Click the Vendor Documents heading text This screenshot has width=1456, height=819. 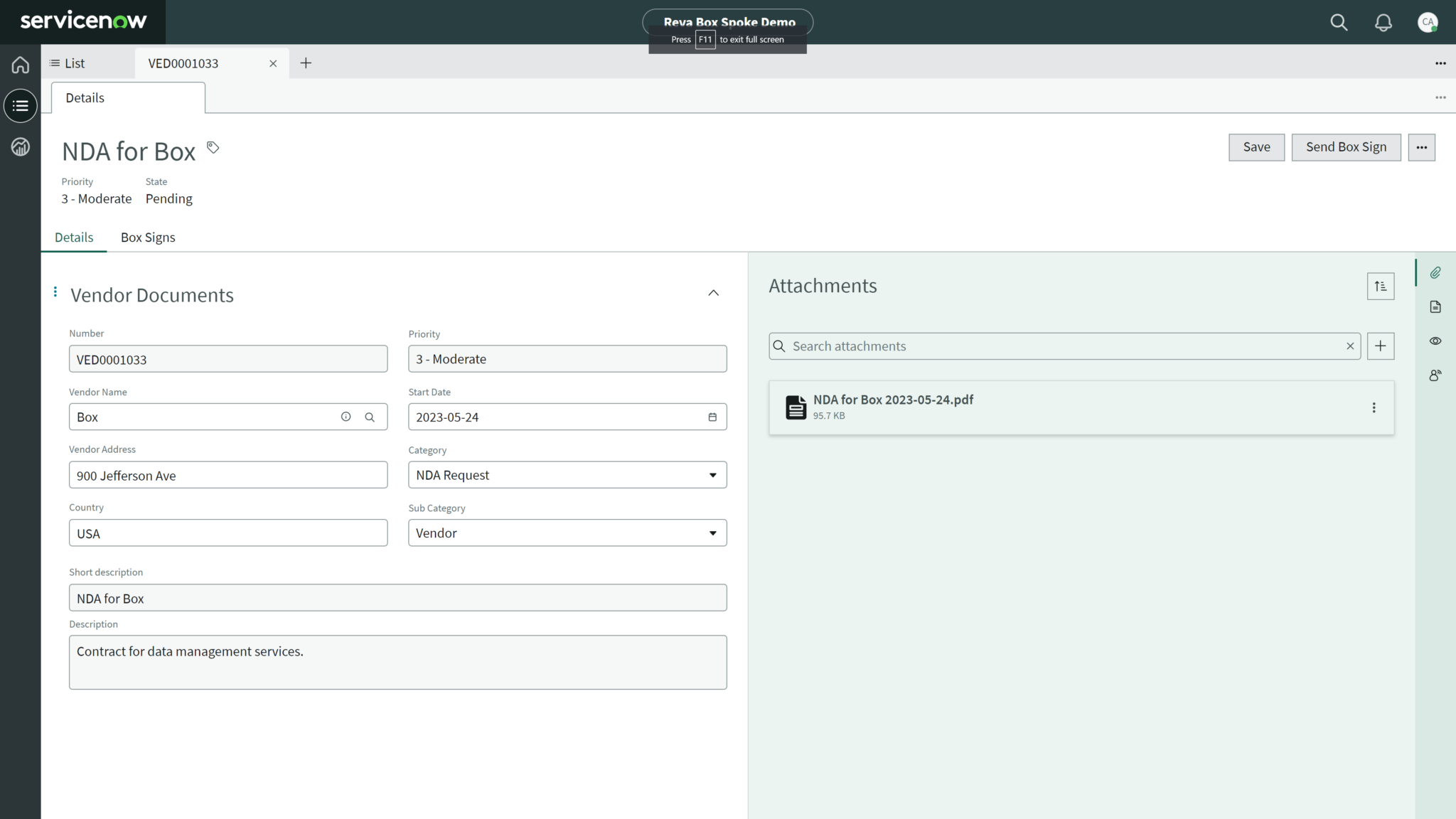pos(152,295)
